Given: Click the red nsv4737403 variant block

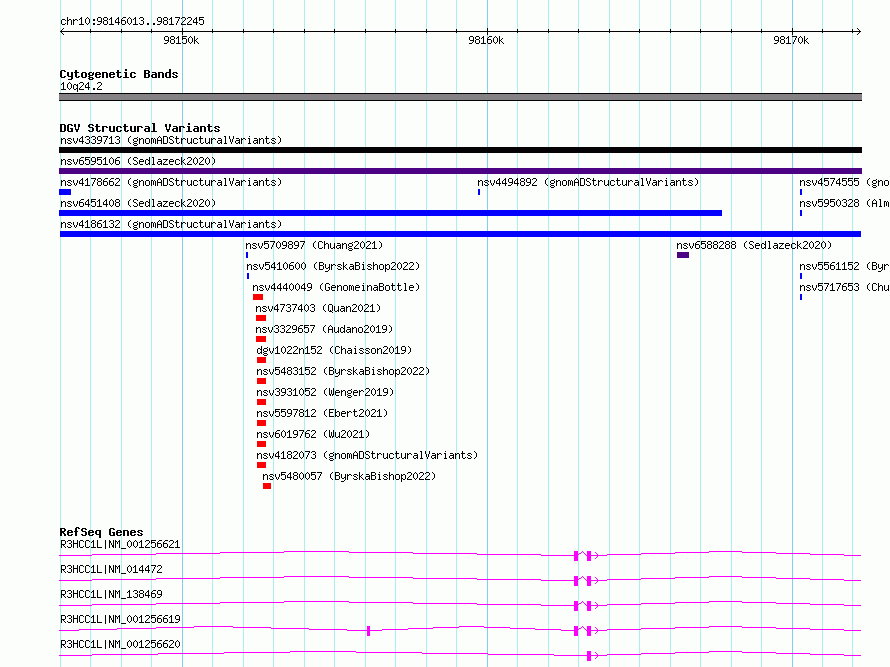Looking at the screenshot, I should coord(261,318).
